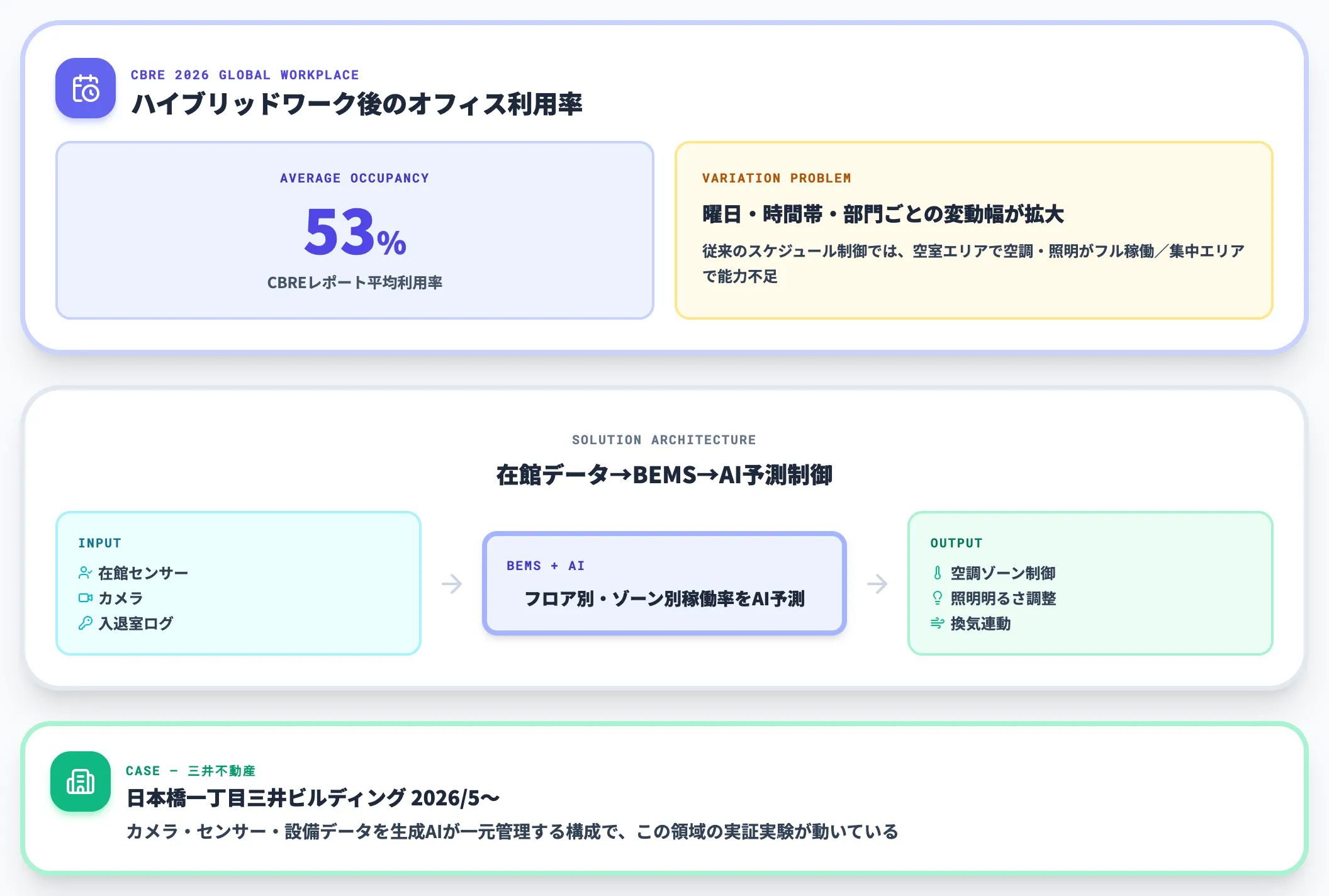Click the AVERAGE OCCUPANCY label
This screenshot has width=1329, height=896.
(354, 178)
